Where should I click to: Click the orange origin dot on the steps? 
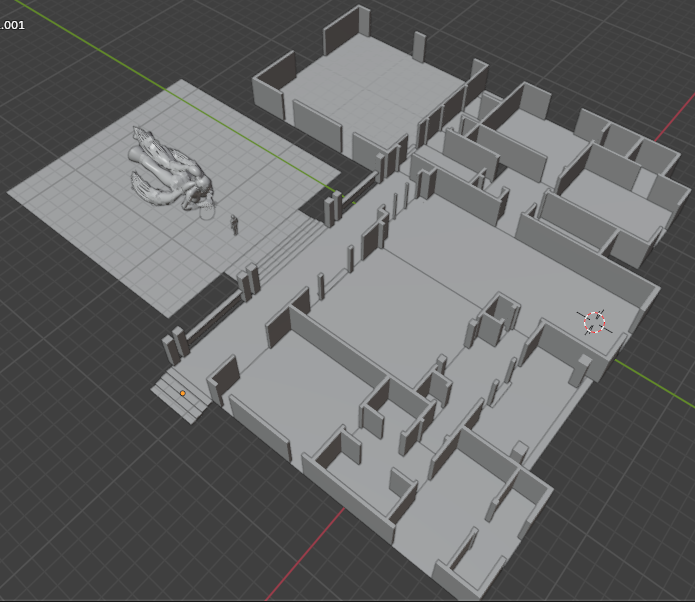(183, 393)
